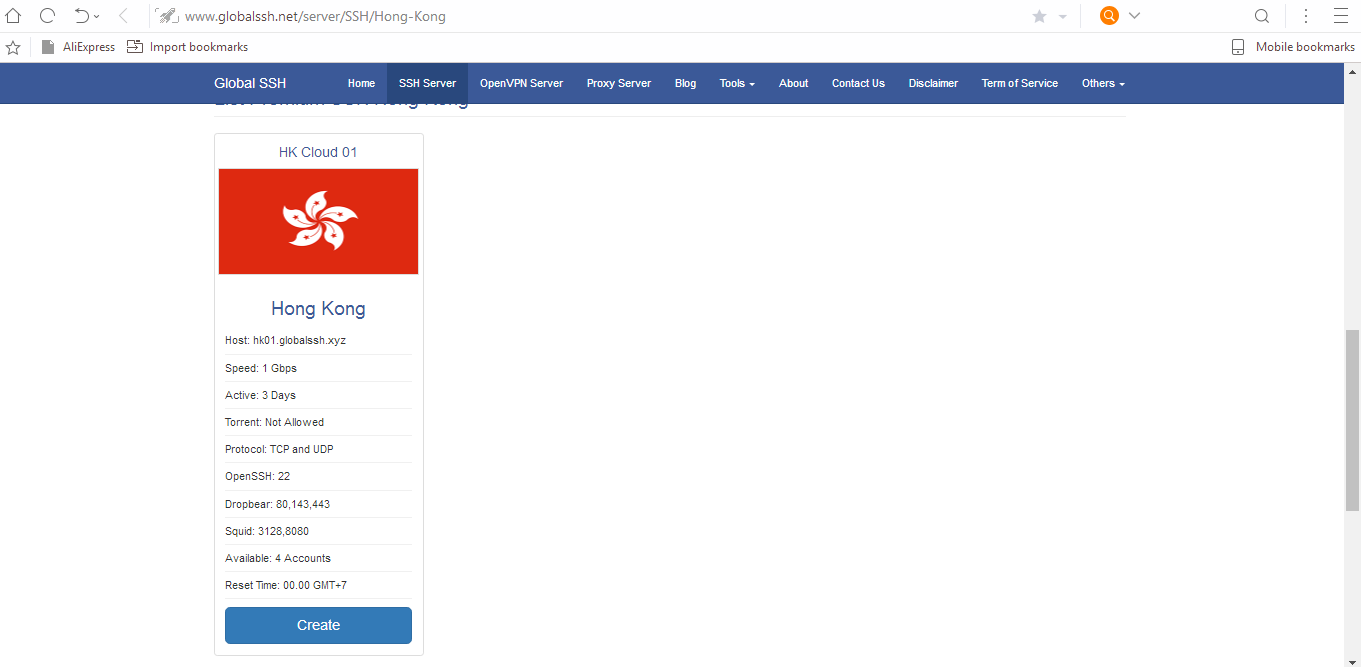The height and width of the screenshot is (667, 1361).
Task: Expand the Tools dropdown menu
Action: click(737, 83)
